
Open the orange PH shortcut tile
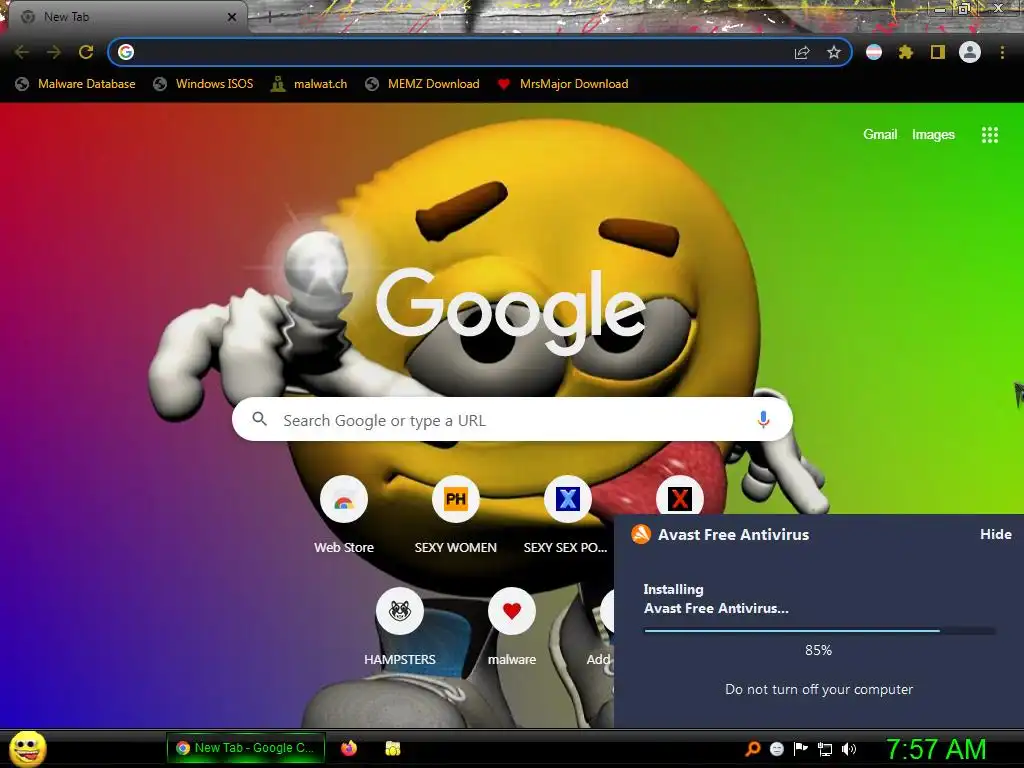455,516
